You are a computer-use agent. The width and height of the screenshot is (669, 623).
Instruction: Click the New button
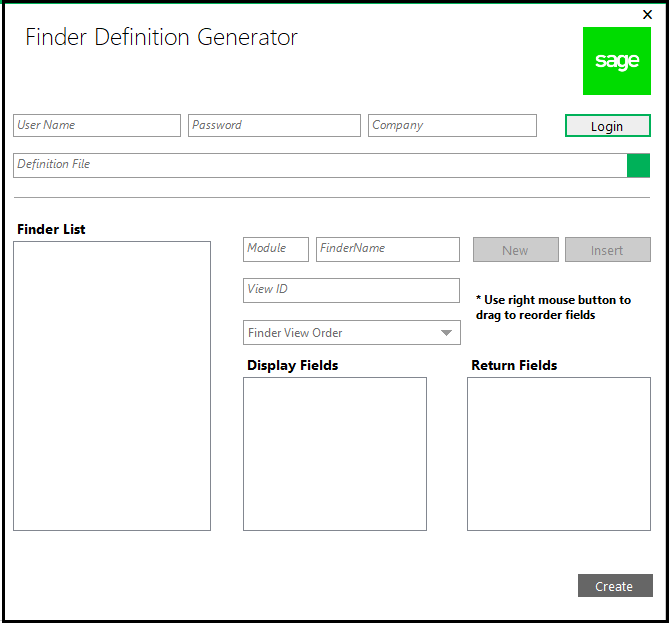coord(515,250)
